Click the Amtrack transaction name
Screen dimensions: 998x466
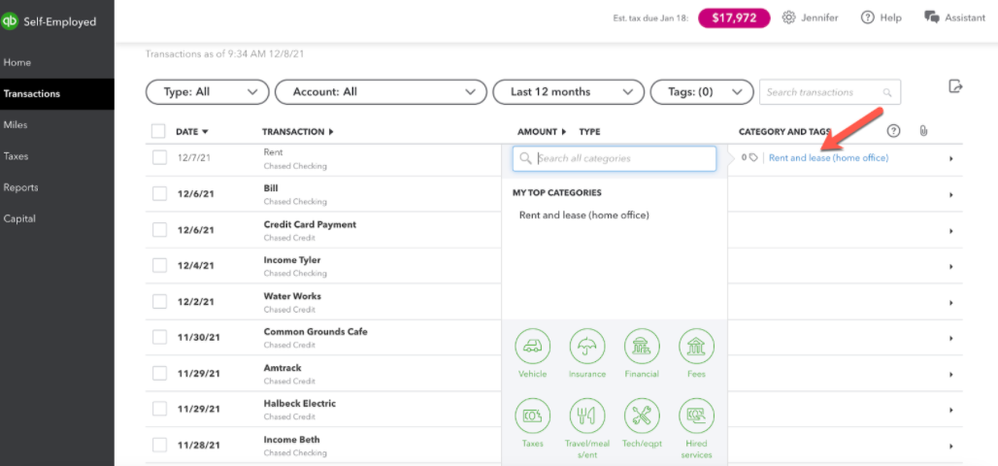pos(283,368)
